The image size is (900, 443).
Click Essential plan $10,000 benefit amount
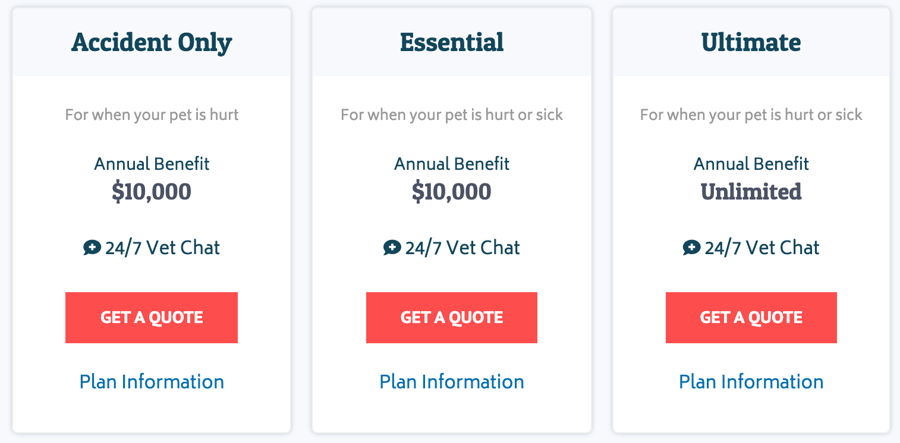click(451, 192)
